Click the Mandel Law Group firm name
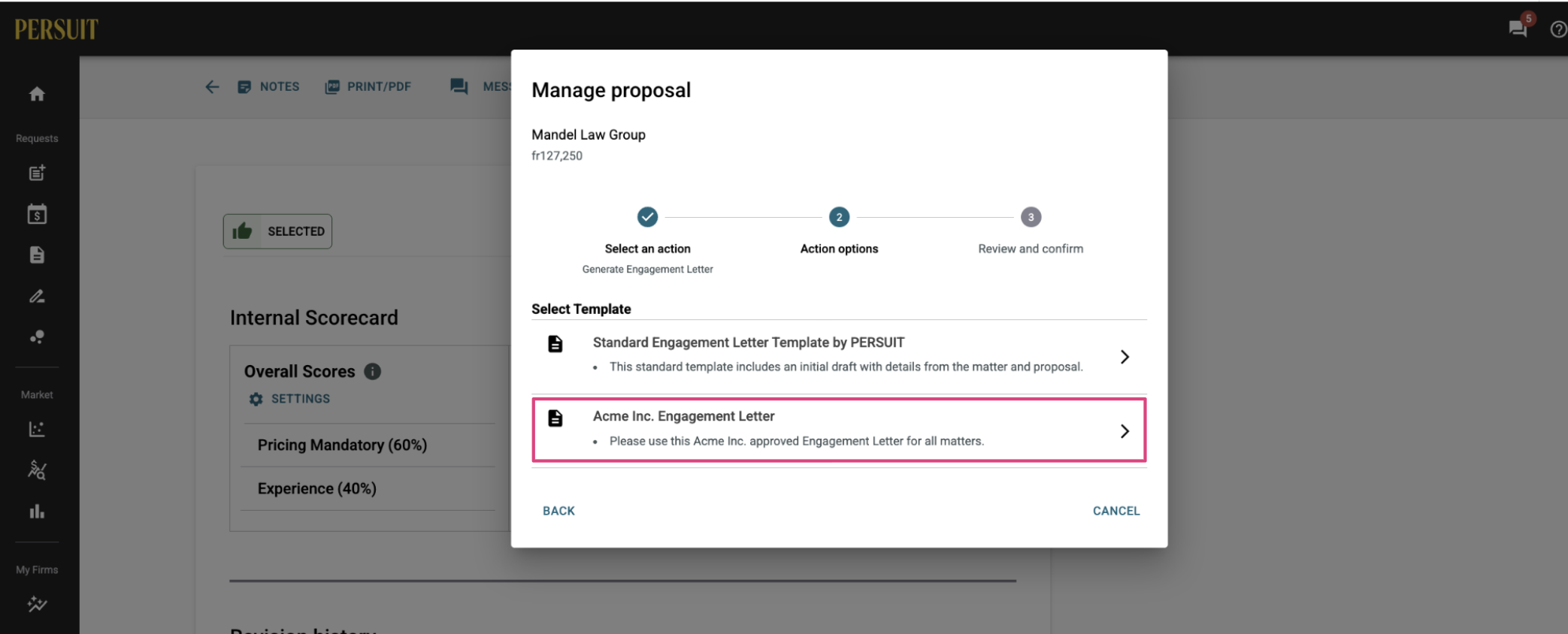The image size is (1568, 634). click(x=589, y=134)
